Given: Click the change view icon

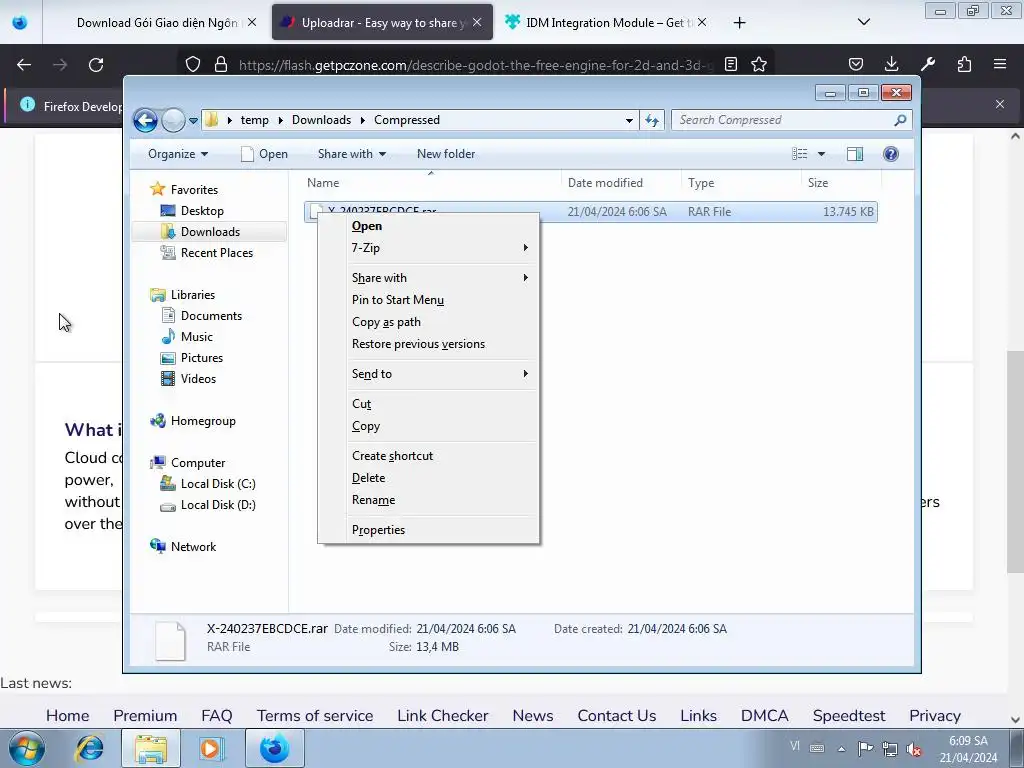Looking at the screenshot, I should (800, 154).
